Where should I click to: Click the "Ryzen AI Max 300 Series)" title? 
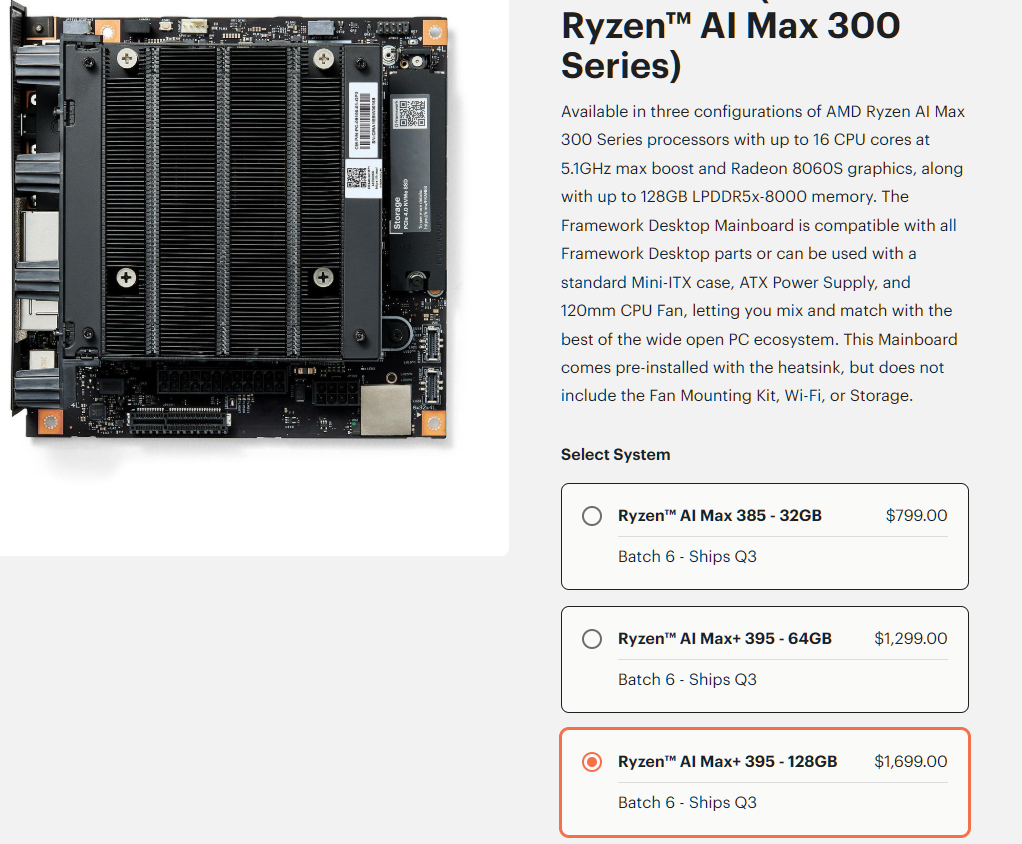click(x=730, y=44)
